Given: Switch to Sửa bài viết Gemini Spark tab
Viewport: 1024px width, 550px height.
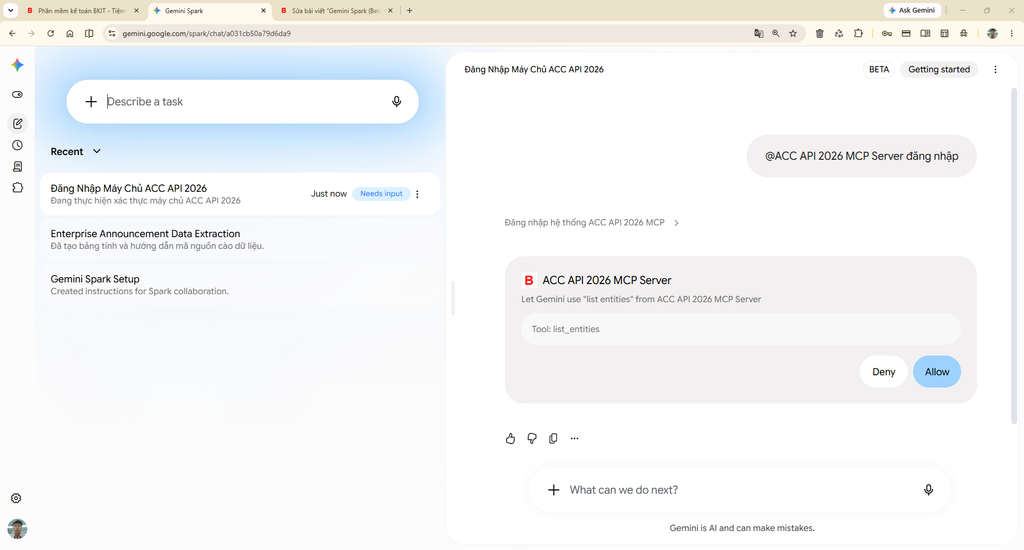Looking at the screenshot, I should point(336,10).
